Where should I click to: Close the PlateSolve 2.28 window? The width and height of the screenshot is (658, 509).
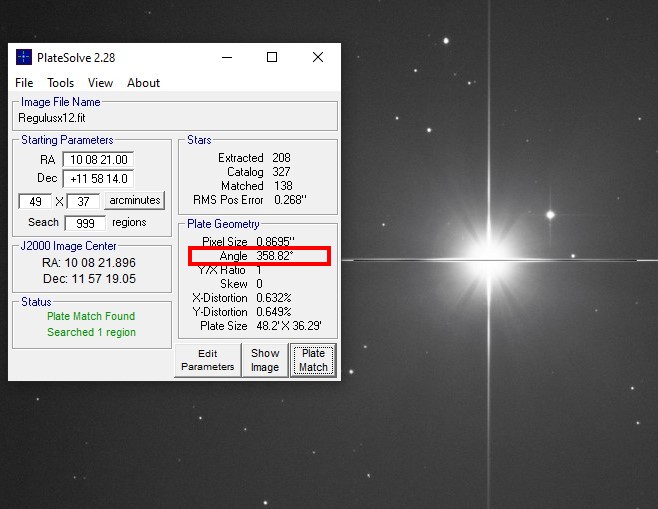(x=318, y=57)
